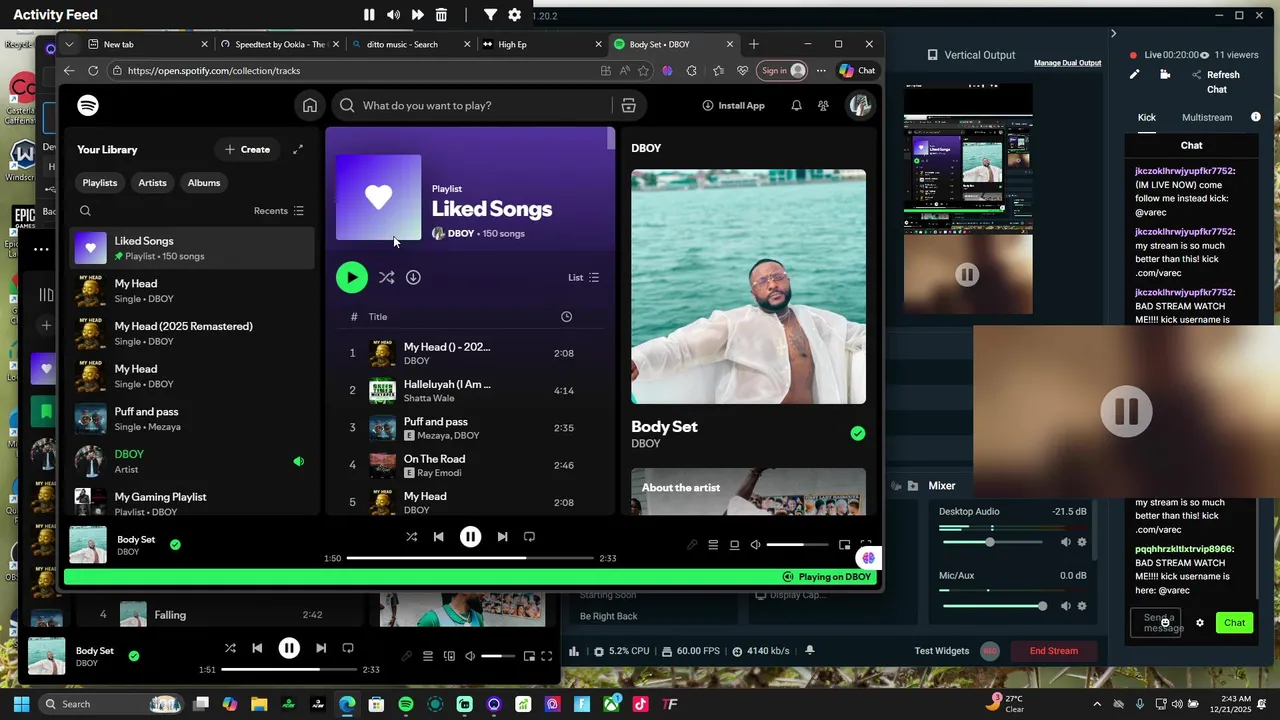Click the Streamlabs camera clip icon
This screenshot has height=720, width=1280.
[1165, 74]
